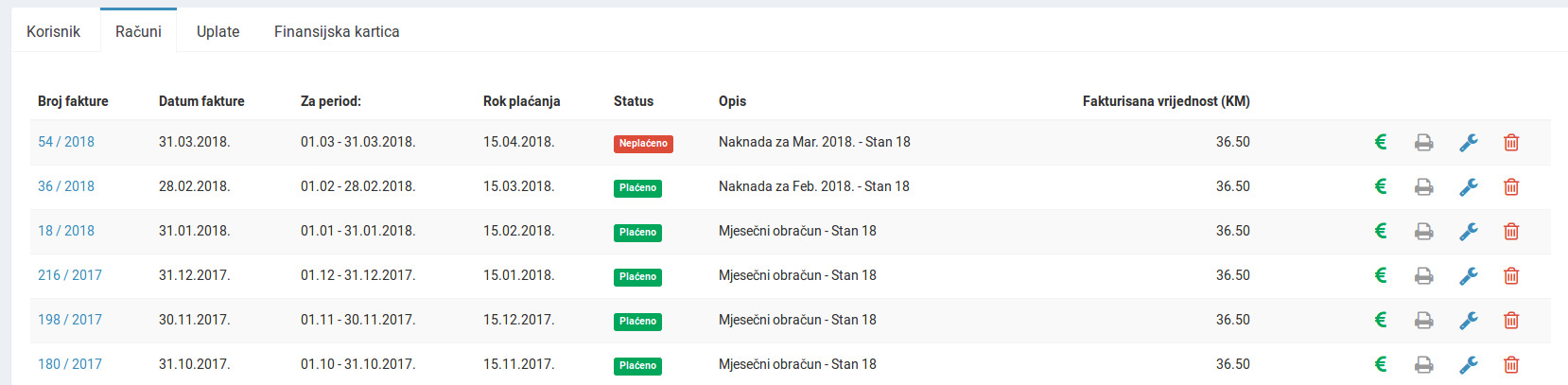Screen dimensions: 1568x385
Task: Print invoice 36 / 2018
Action: click(1423, 187)
